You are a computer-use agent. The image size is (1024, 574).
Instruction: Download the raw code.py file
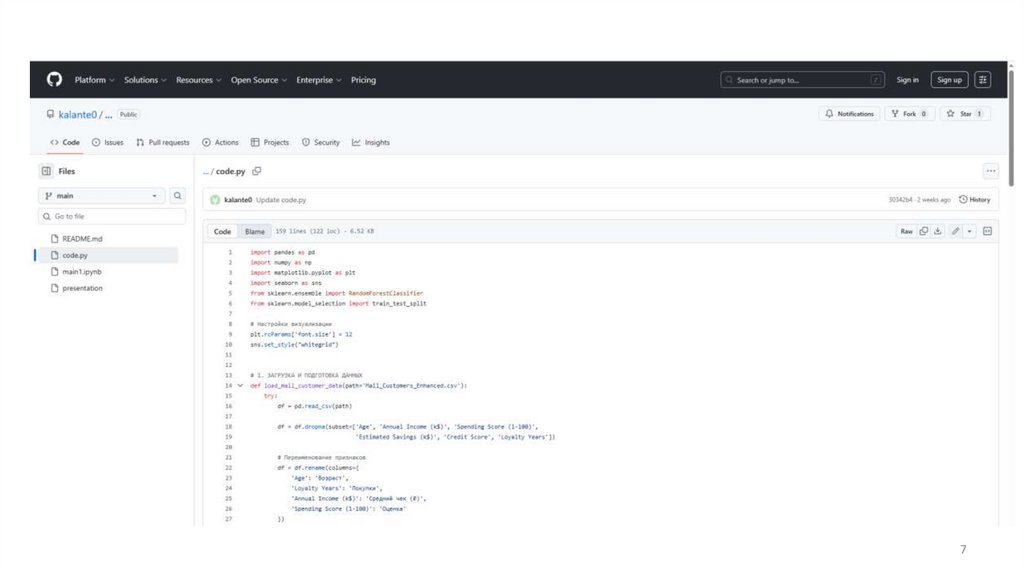938,231
